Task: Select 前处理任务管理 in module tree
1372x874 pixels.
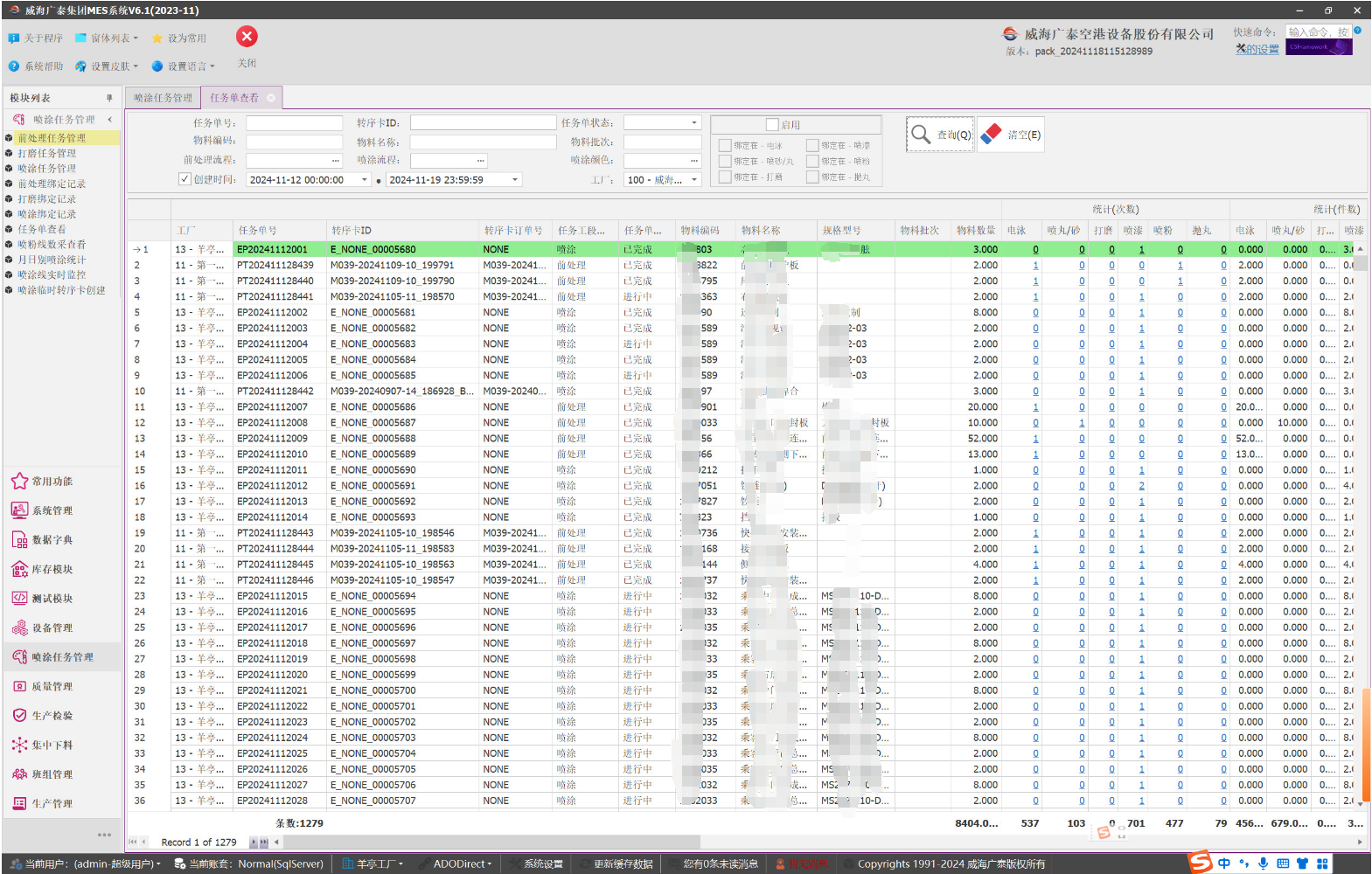Action: point(61,138)
